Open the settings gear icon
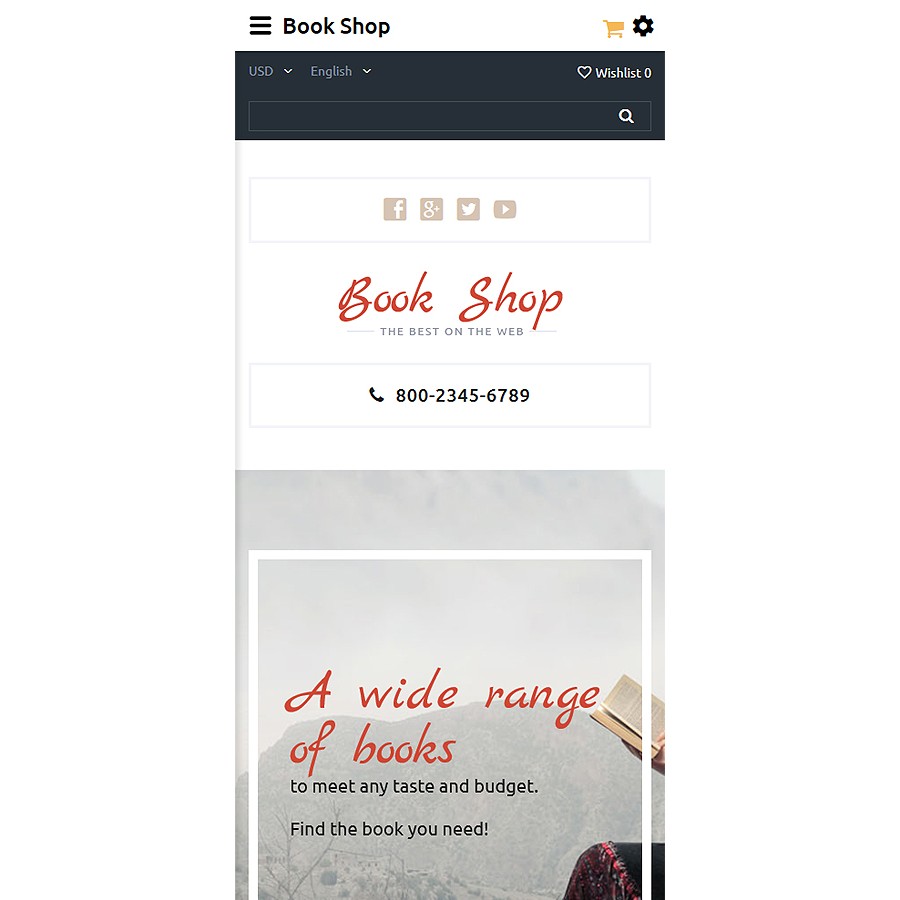900x900 pixels. 643,26
